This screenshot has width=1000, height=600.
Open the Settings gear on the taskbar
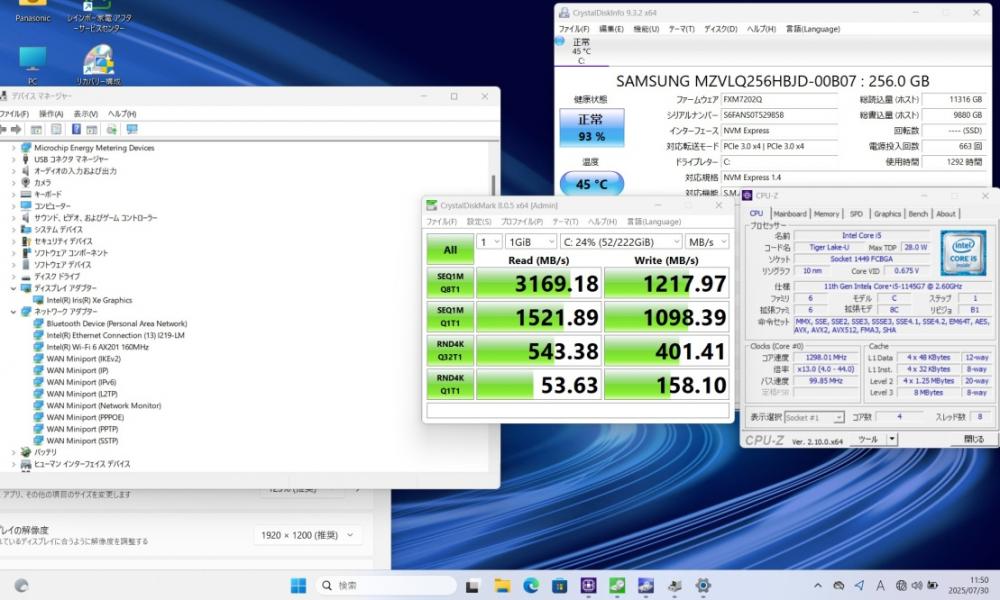(x=703, y=585)
